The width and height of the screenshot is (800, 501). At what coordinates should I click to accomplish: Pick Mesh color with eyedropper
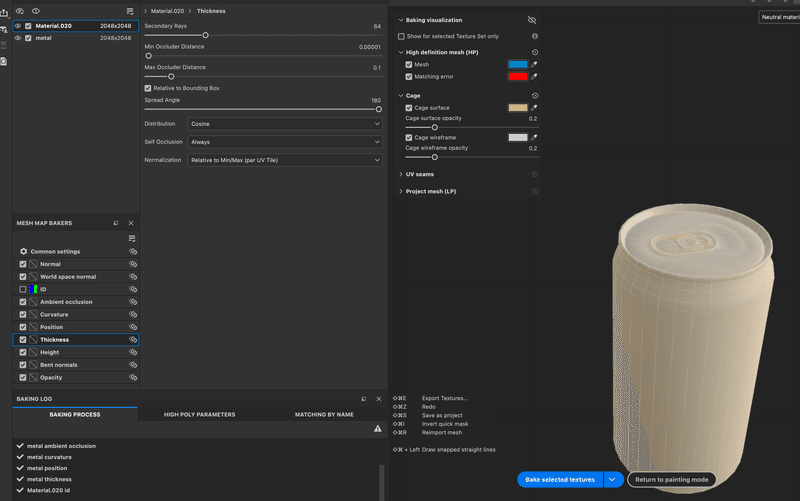pos(534,64)
